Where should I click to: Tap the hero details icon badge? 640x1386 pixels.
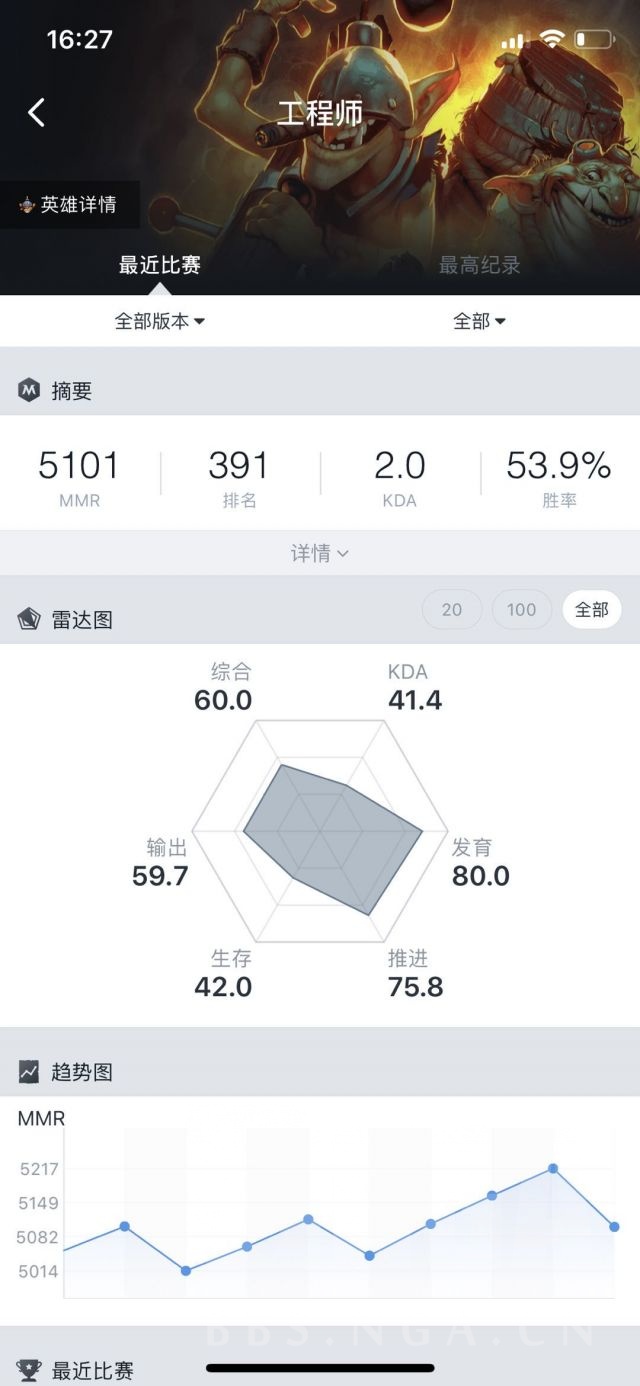coord(27,205)
